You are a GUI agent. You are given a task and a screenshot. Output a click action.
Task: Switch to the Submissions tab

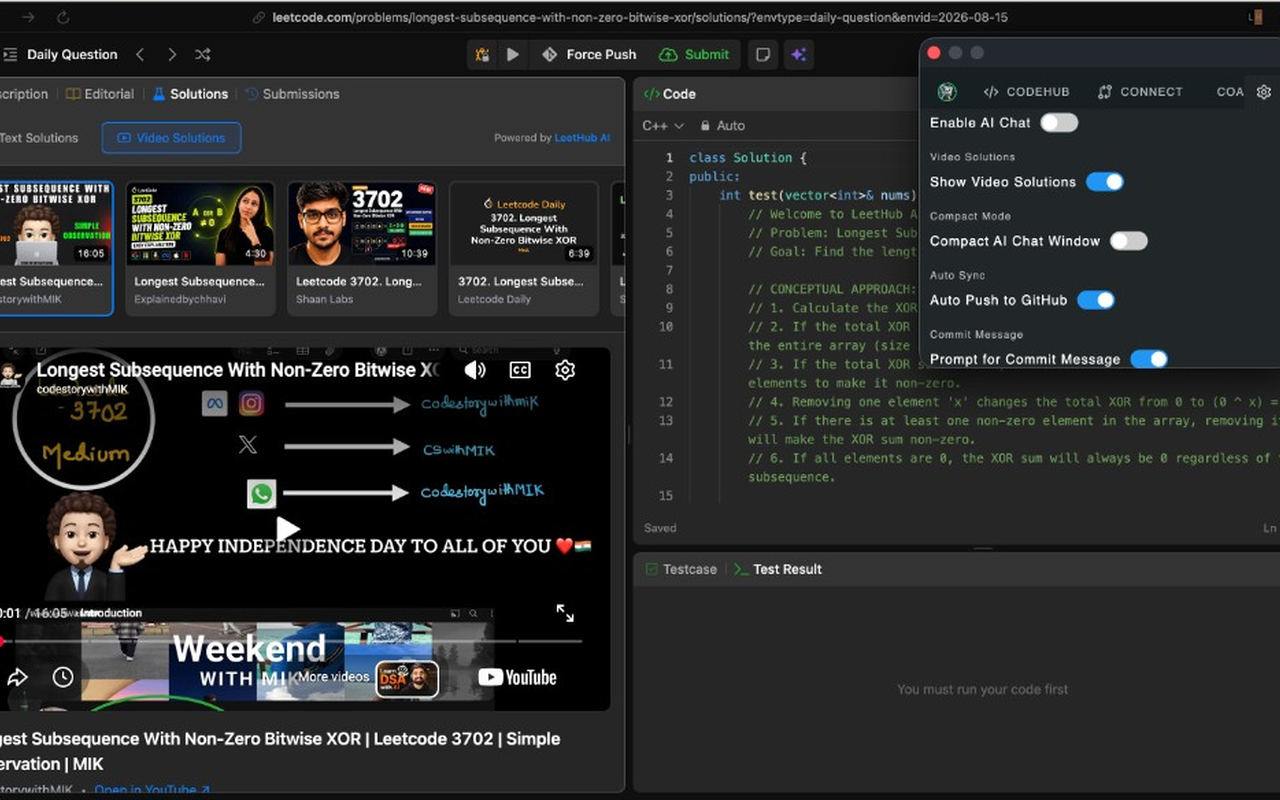point(292,94)
